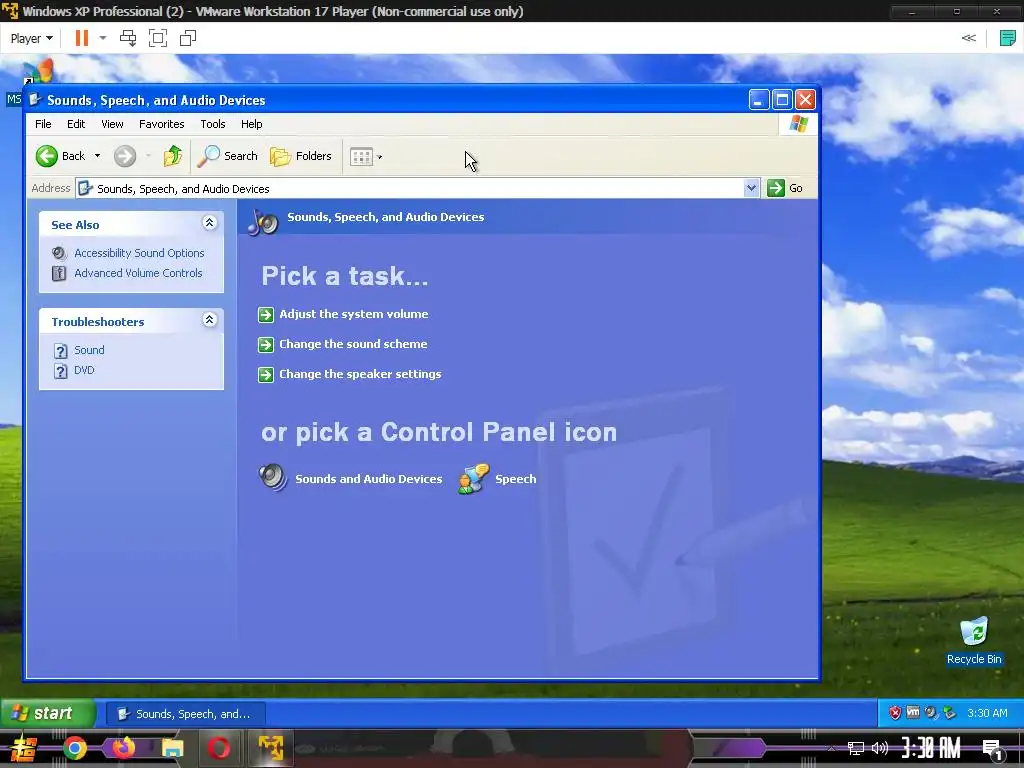
Task: Click the Go button arrow
Action: click(x=776, y=188)
